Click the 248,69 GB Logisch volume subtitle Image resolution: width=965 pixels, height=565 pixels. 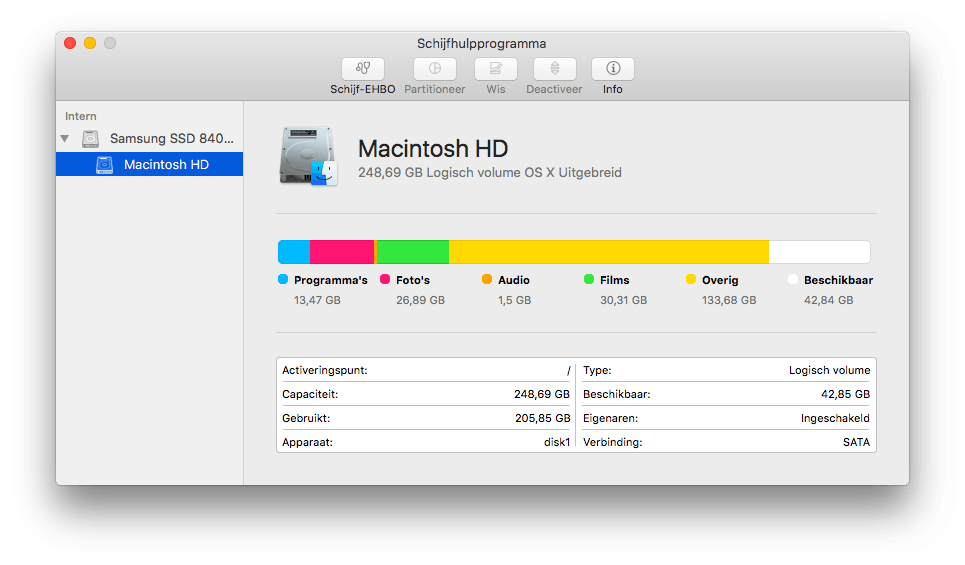point(490,173)
